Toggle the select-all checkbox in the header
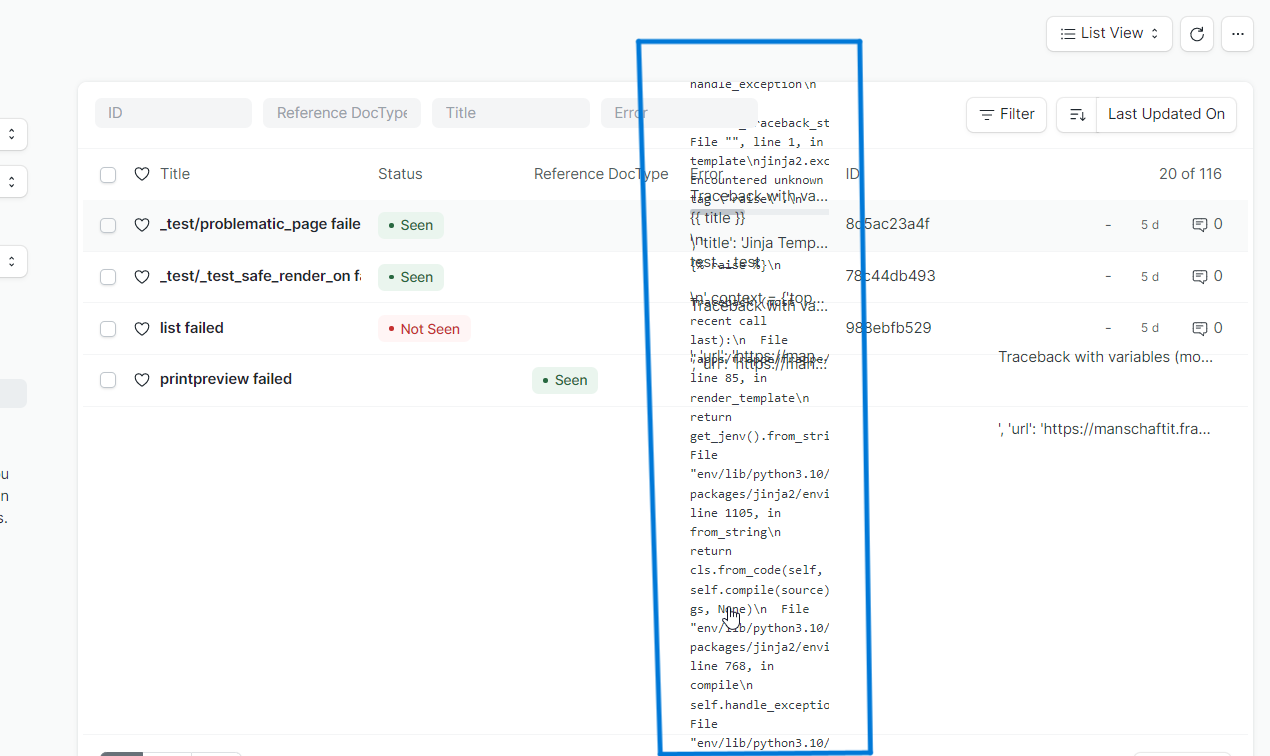Screen dimensions: 1270x756 coord(107,174)
